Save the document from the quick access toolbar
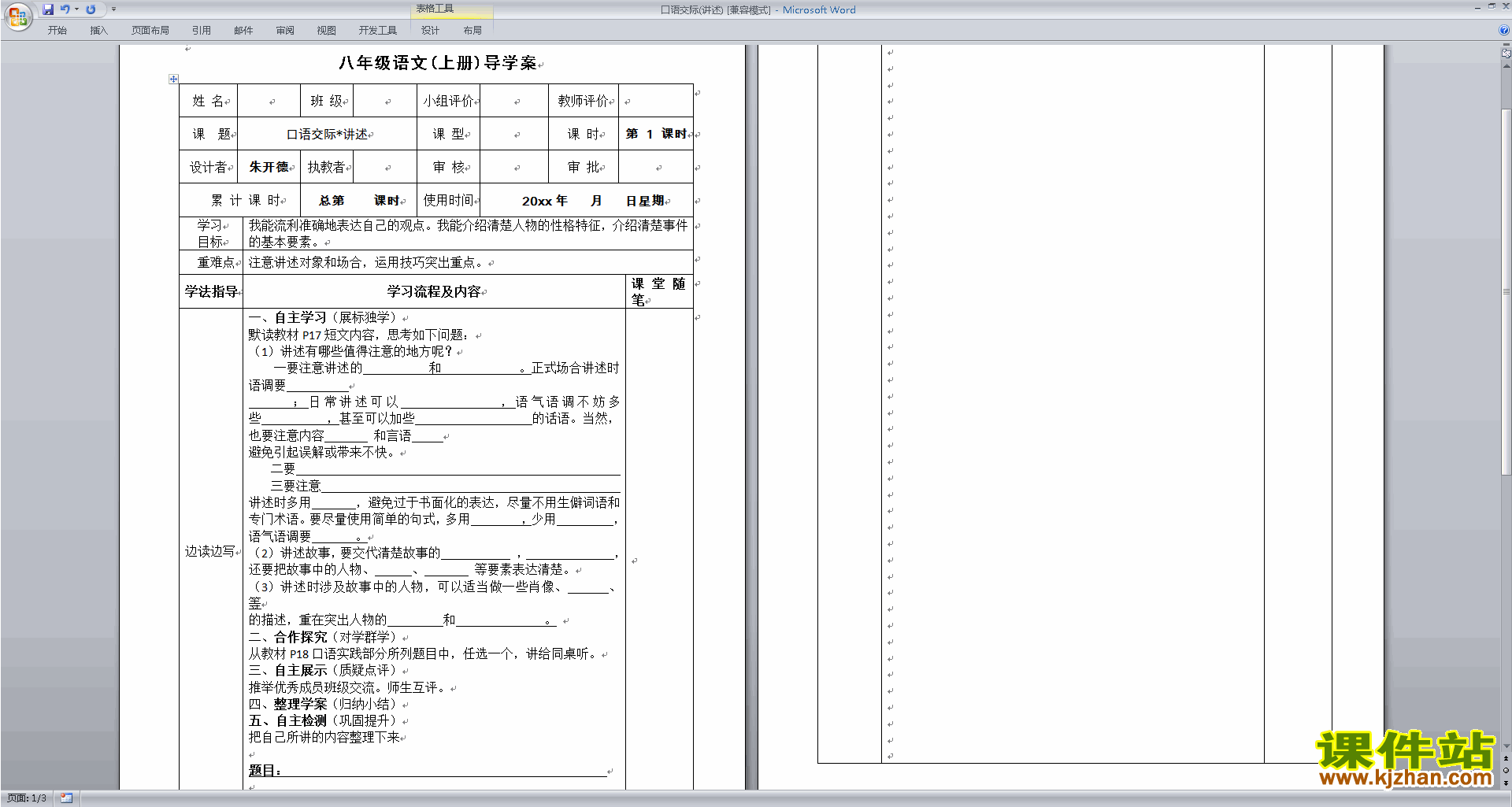1512x807 pixels. 48,9
